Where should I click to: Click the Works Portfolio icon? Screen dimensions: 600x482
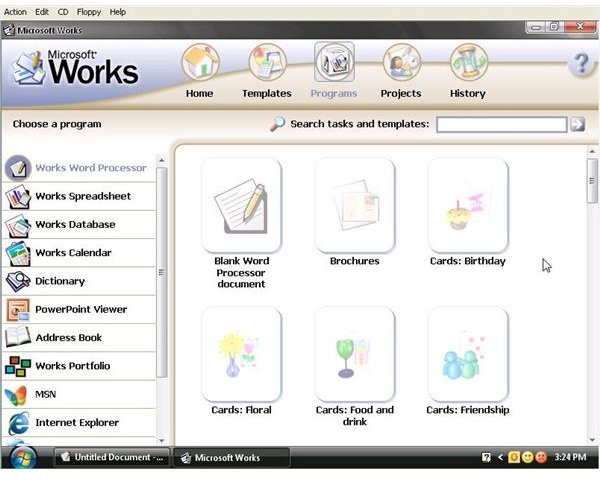(x=18, y=366)
